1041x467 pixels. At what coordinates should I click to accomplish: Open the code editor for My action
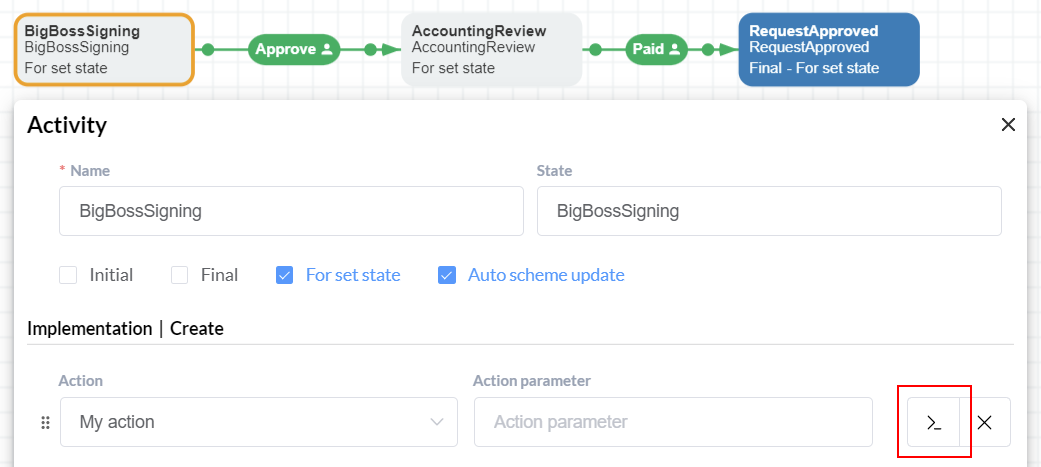[x=933, y=422]
